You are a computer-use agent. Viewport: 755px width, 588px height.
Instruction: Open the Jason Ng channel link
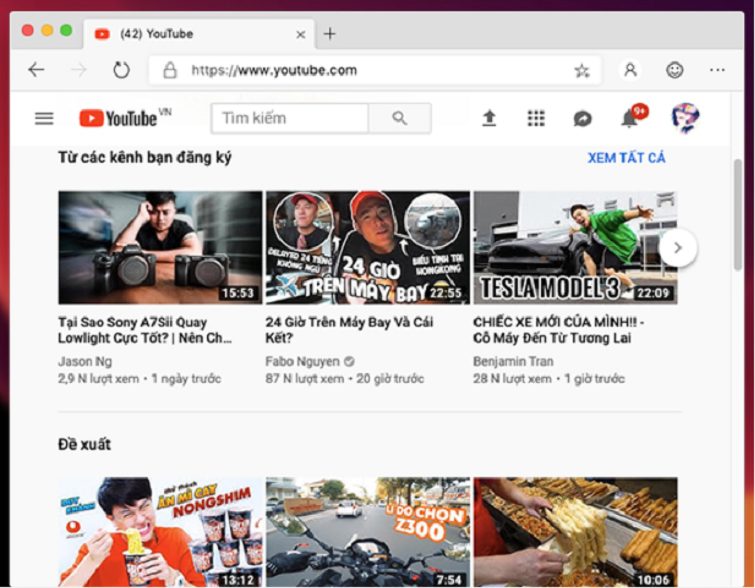click(85, 361)
